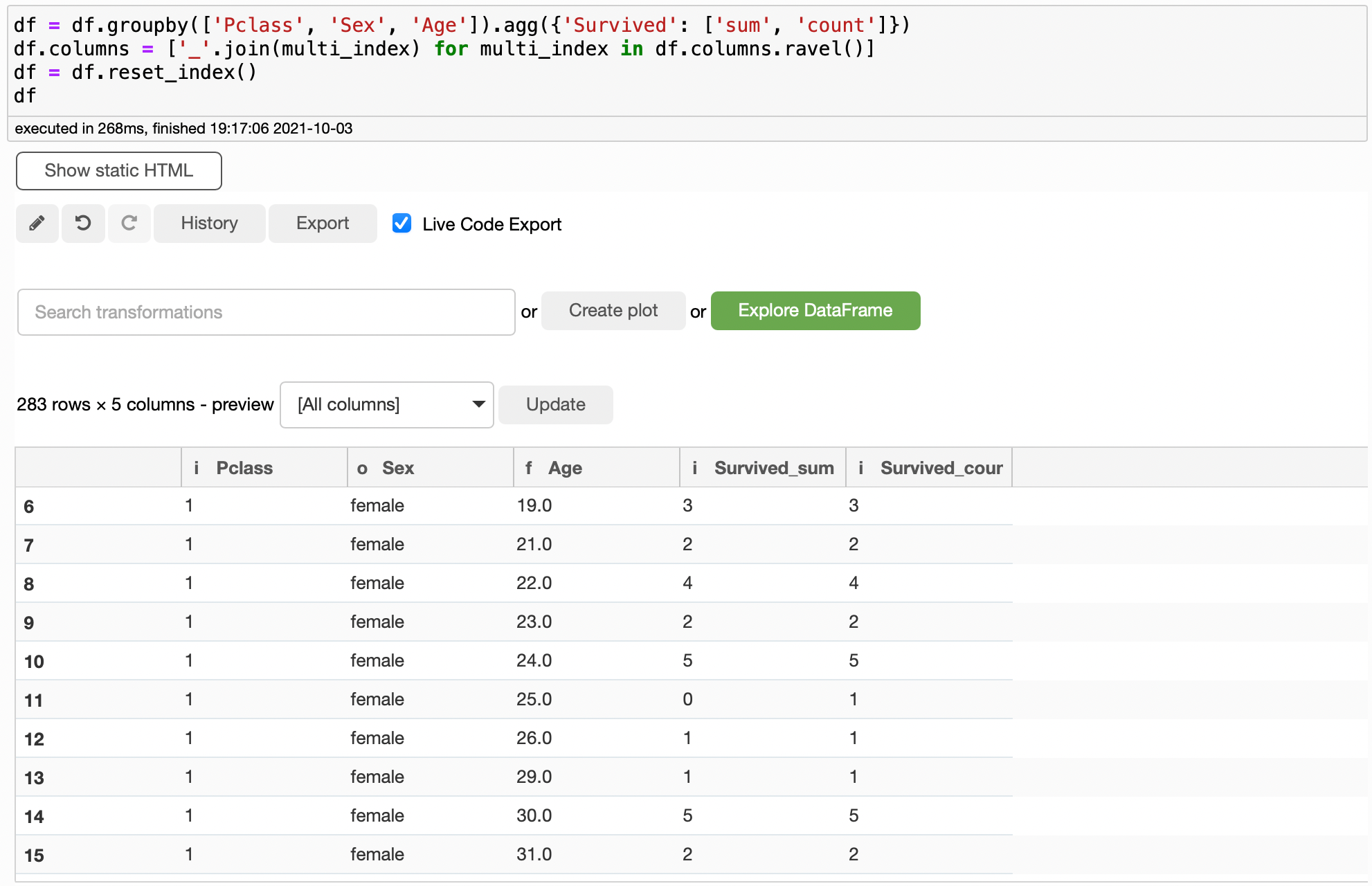Viewport: 1372px width, 886px height.
Task: Select the Age column header
Action: 565,468
